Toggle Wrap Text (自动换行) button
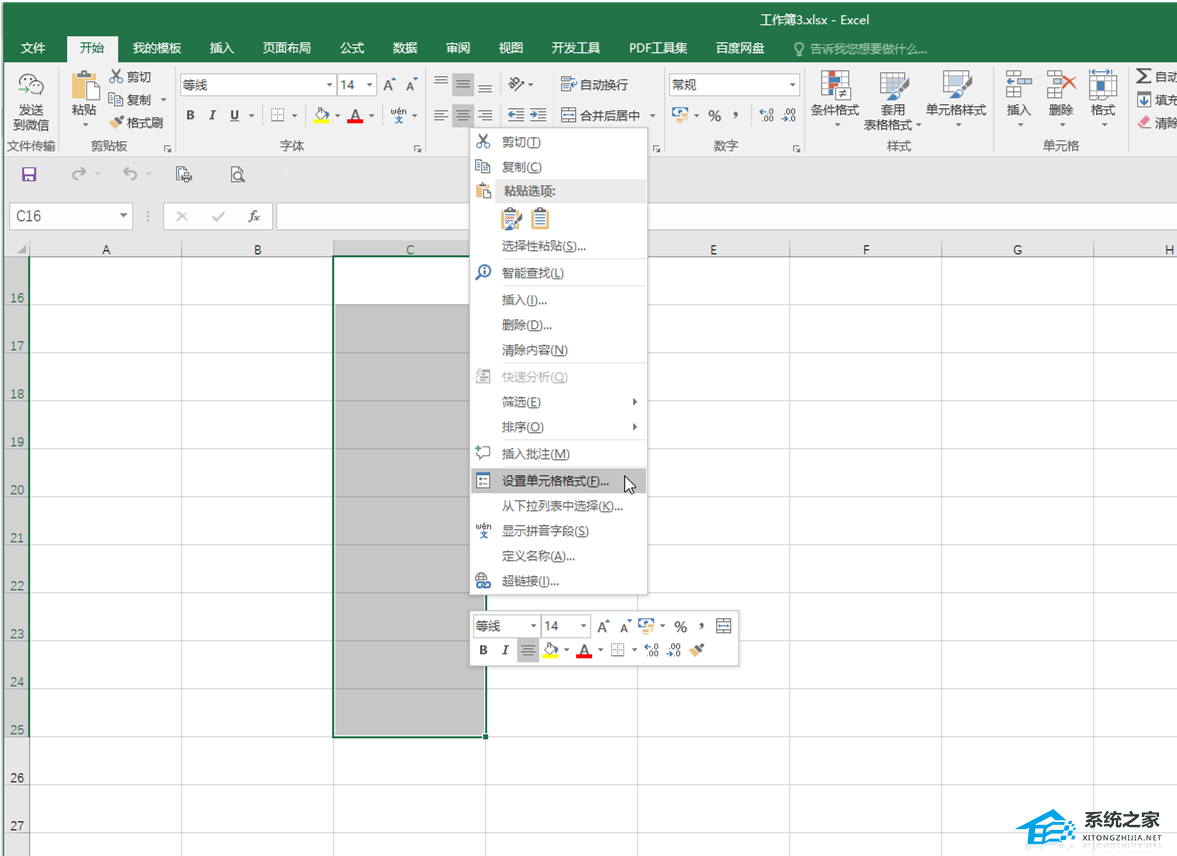Viewport: 1177px width, 856px height. (595, 85)
